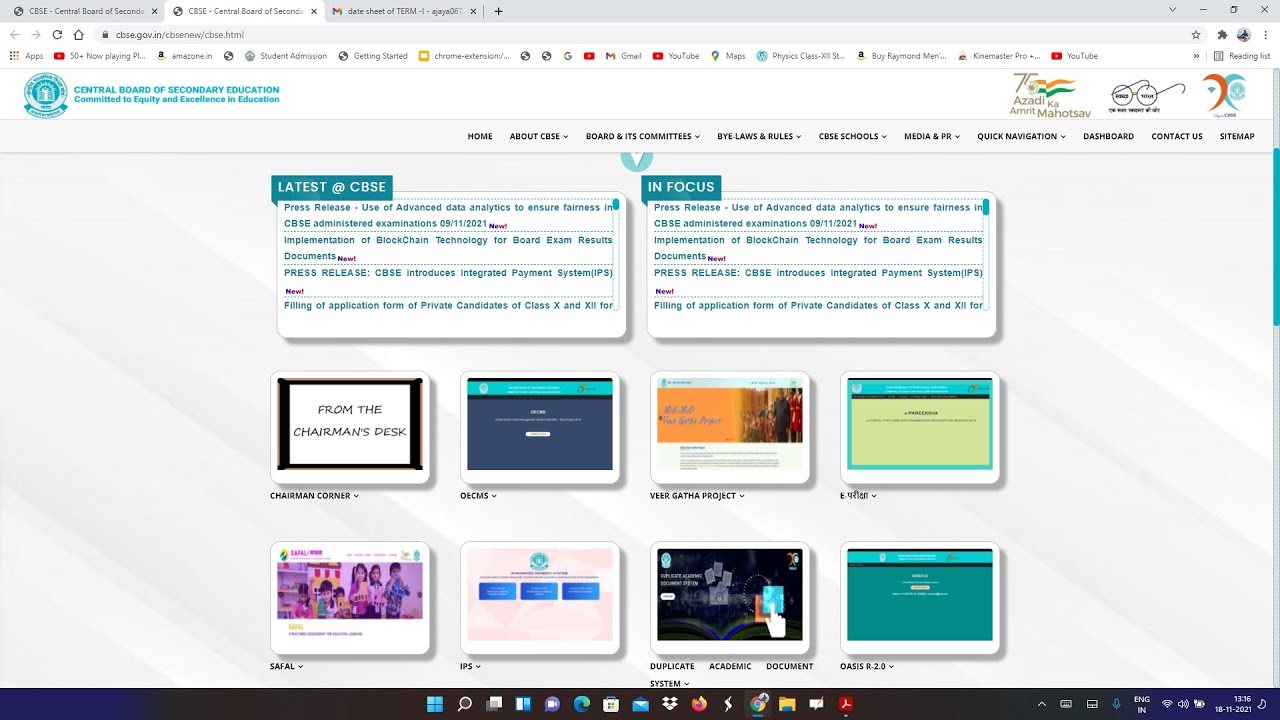Open Microsoft Store from the taskbar
The height and width of the screenshot is (720, 1280).
(611, 704)
